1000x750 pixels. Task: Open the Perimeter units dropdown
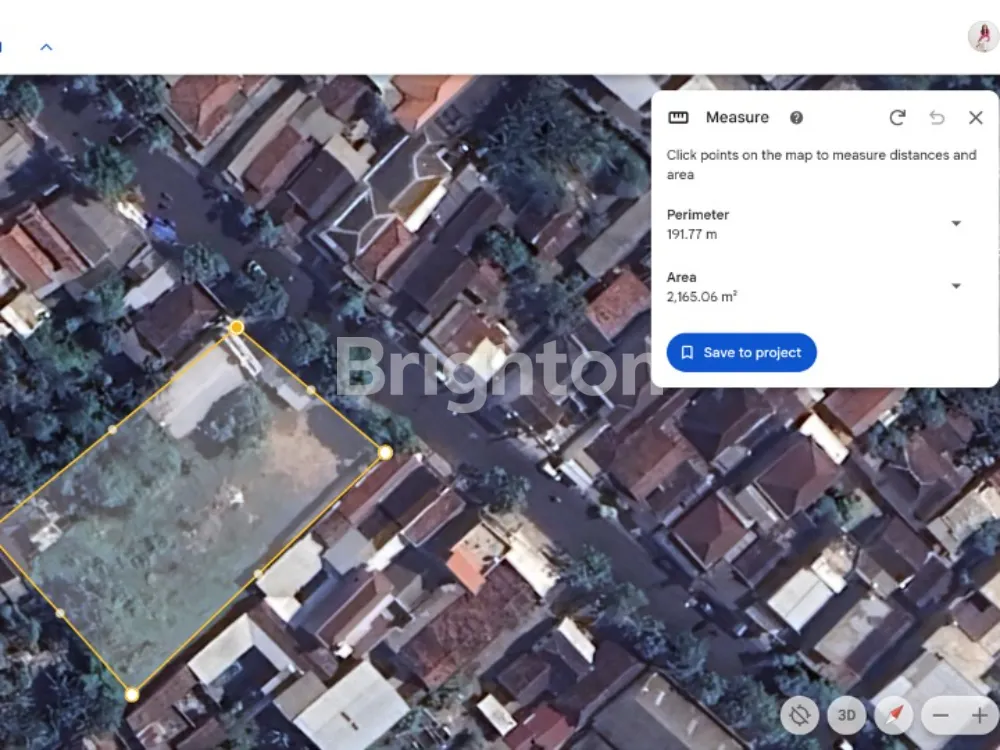(x=956, y=224)
